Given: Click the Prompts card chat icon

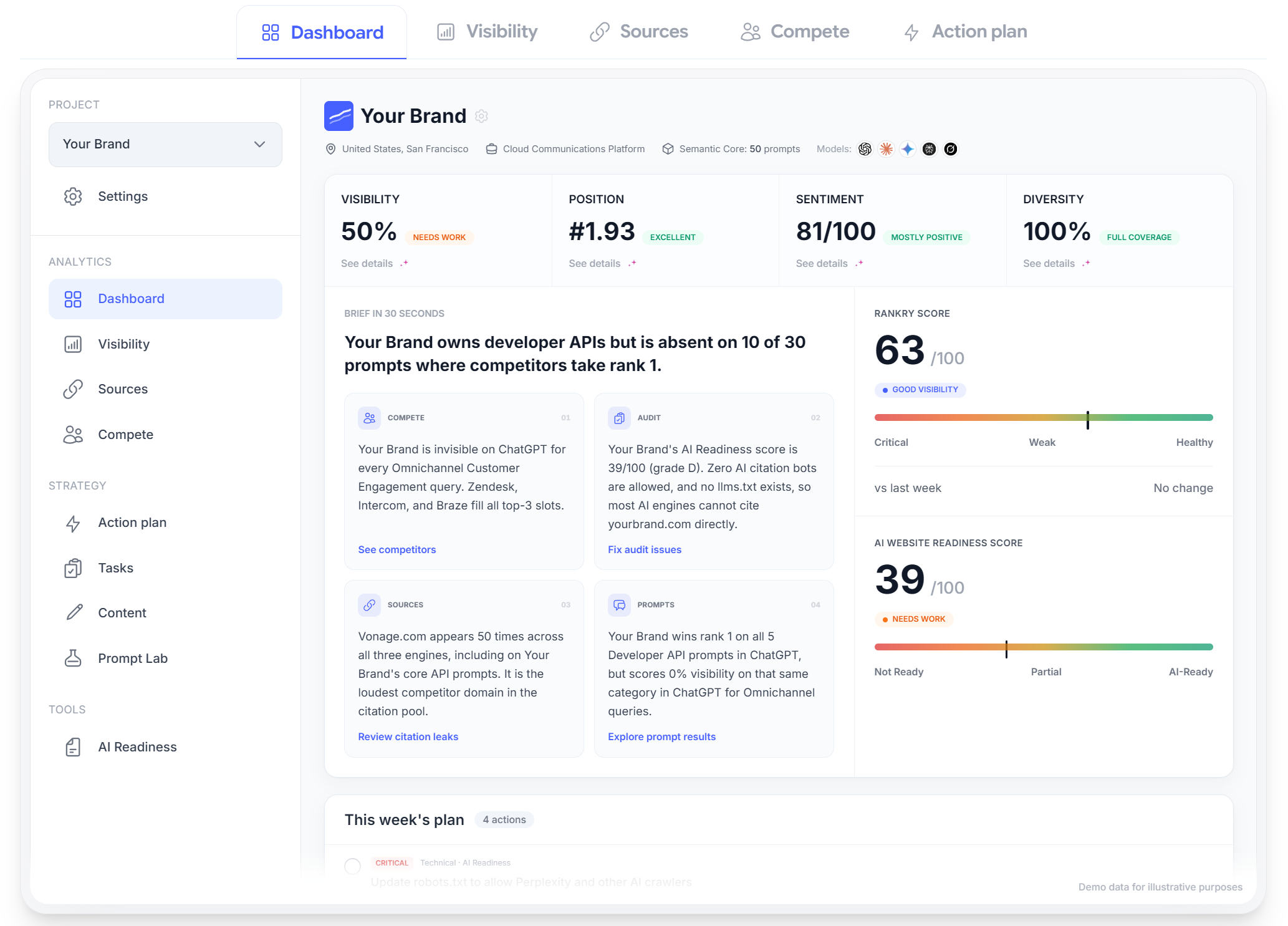Looking at the screenshot, I should (x=619, y=605).
